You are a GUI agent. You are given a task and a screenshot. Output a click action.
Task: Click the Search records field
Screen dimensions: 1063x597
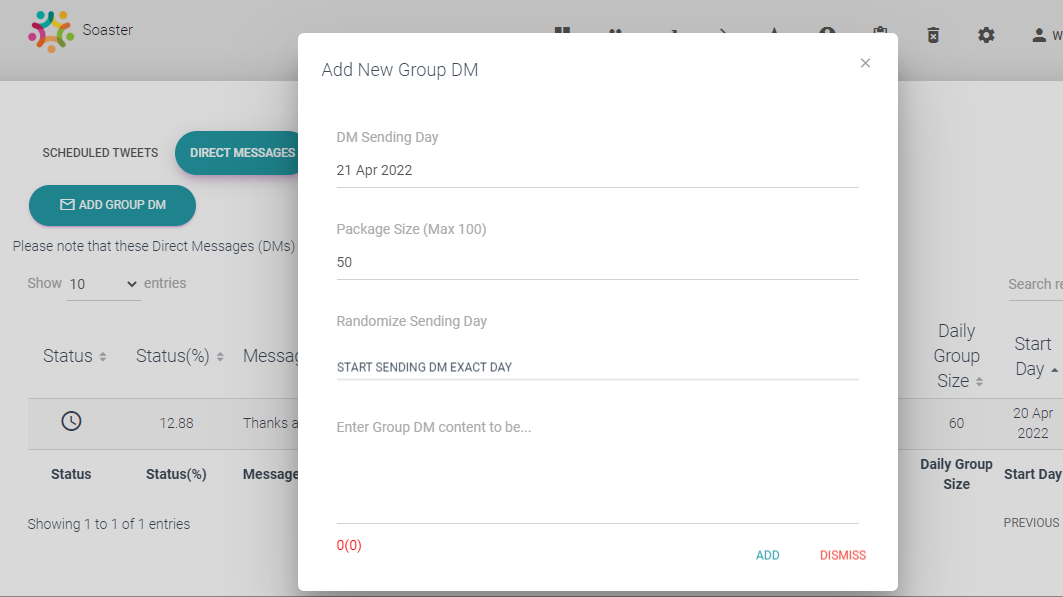[1035, 285]
